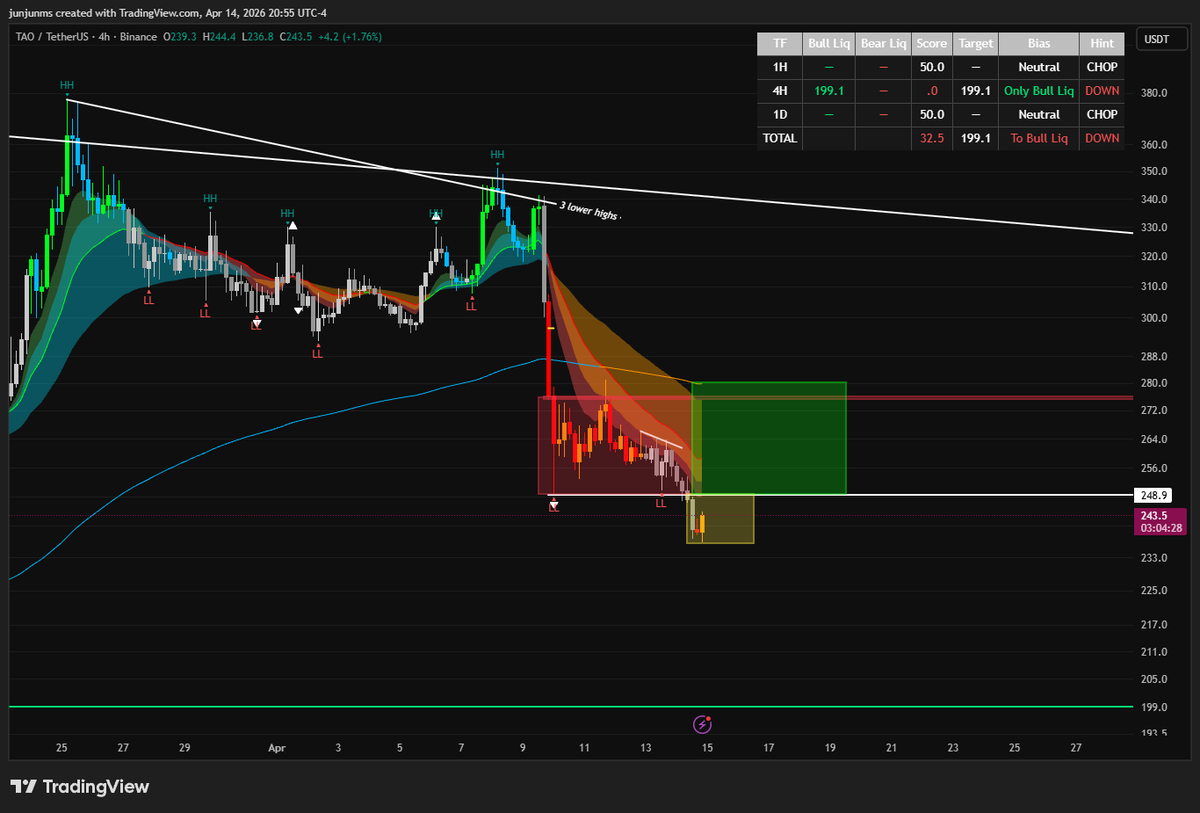Image resolution: width=1200 pixels, height=813 pixels.
Task: Click the Binance exchange label
Action: pos(137,37)
